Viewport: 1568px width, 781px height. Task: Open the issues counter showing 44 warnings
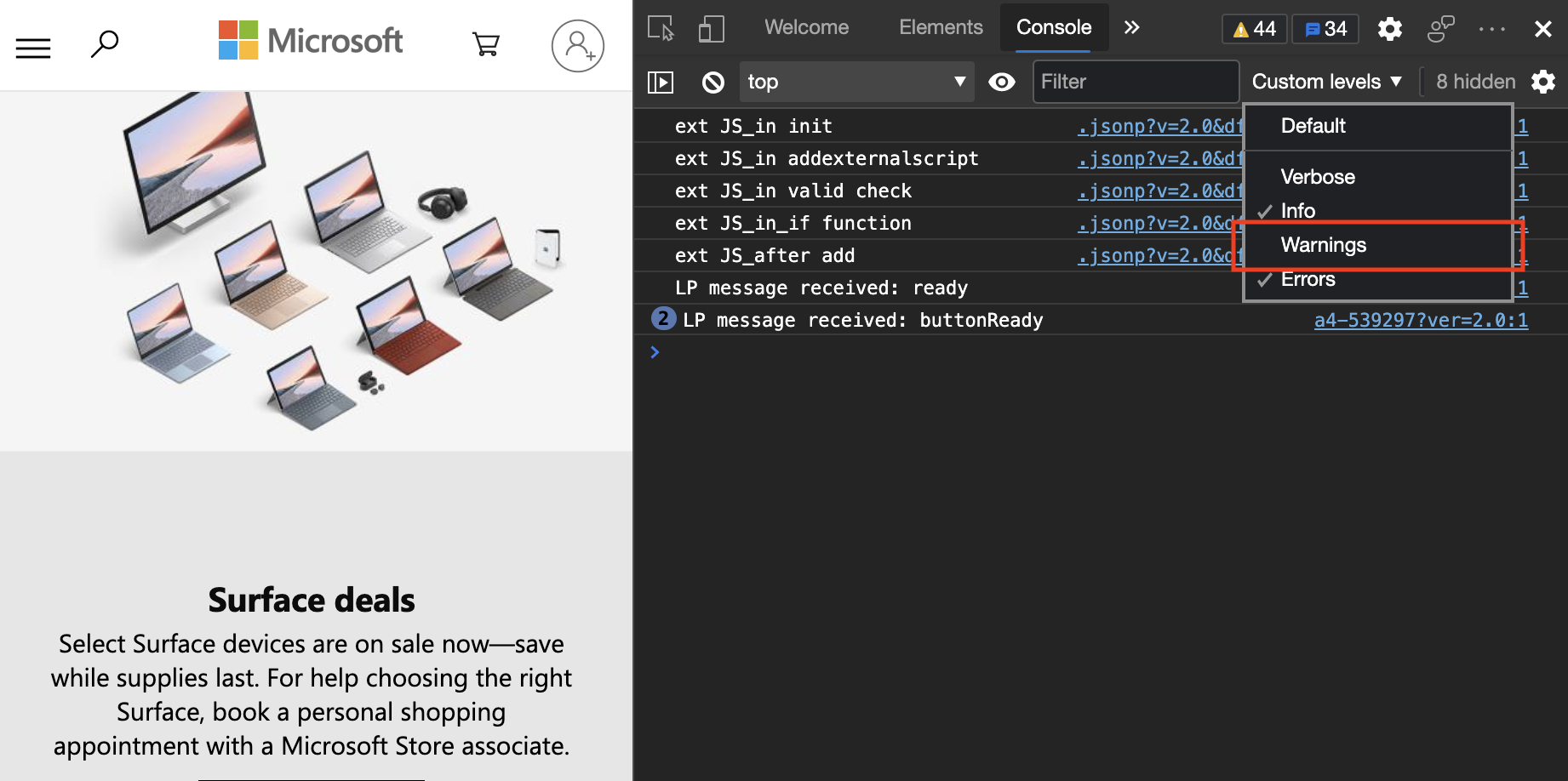(1253, 28)
